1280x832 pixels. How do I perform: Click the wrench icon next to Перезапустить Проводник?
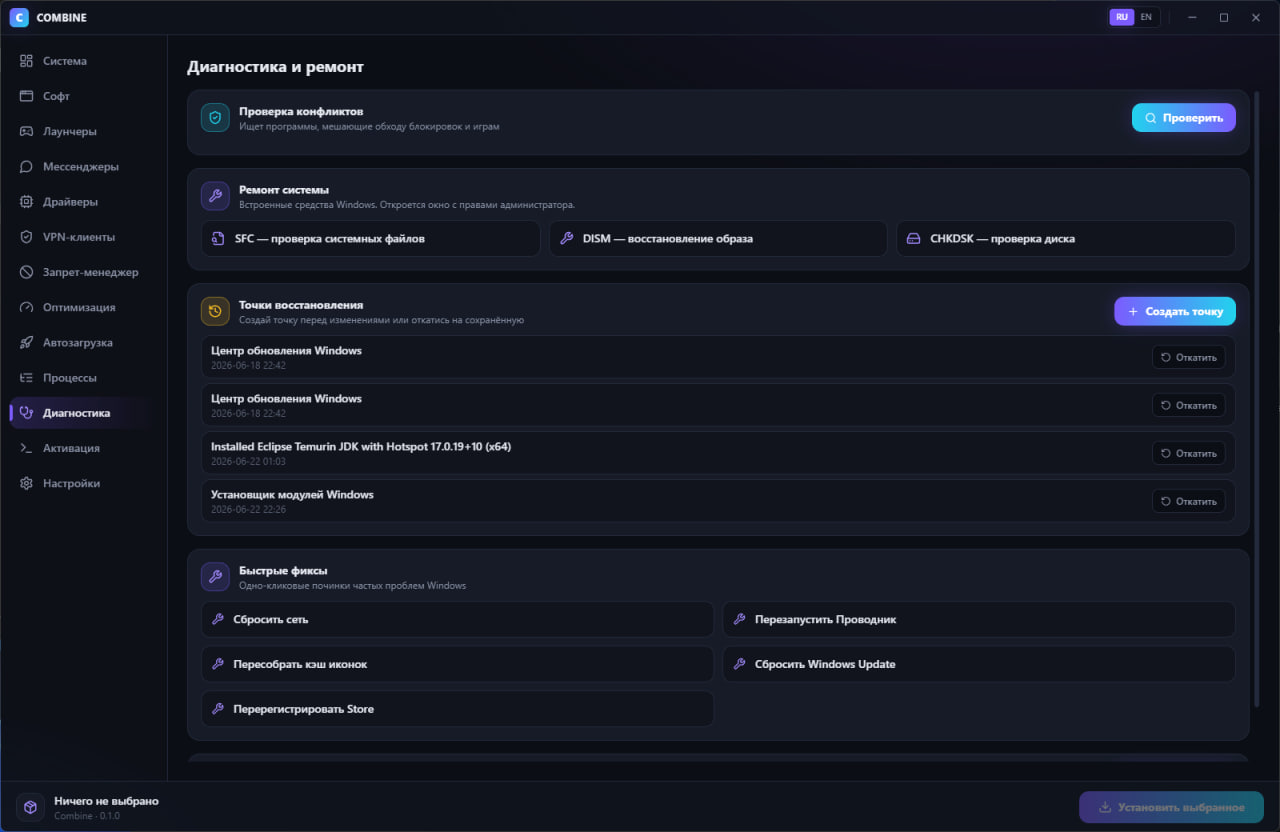[x=739, y=619]
